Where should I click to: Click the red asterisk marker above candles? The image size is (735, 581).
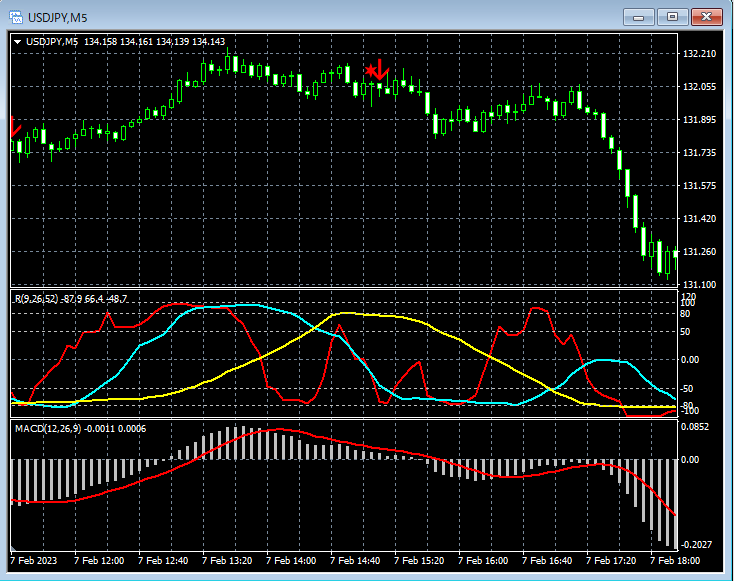coord(370,70)
